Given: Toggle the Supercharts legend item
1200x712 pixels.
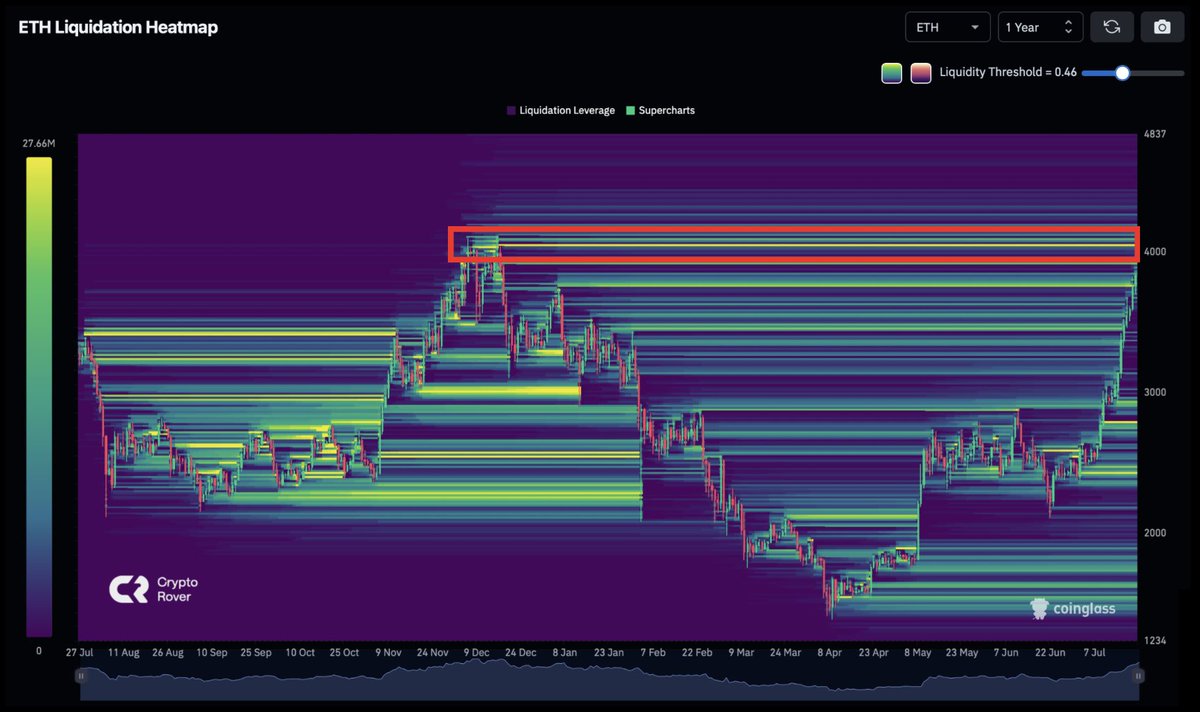Looking at the screenshot, I should coord(660,110).
